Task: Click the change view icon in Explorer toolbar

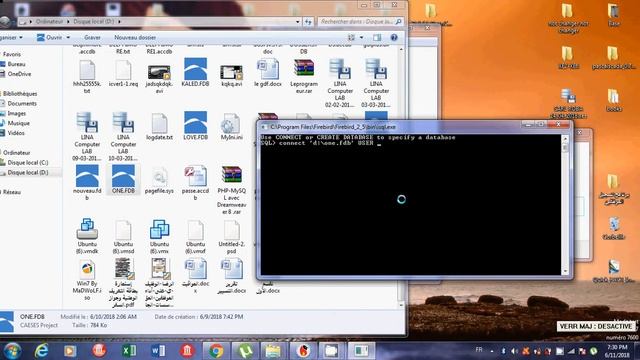Action: (351, 38)
